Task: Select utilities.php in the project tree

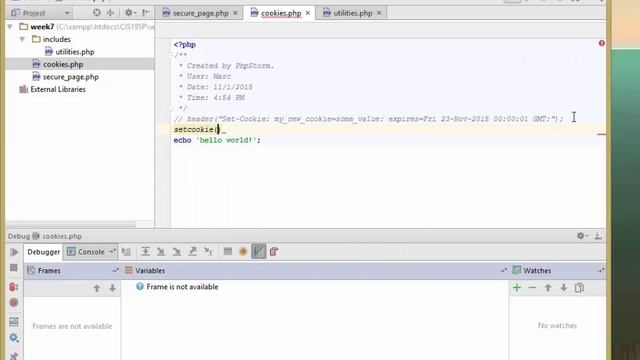Action: click(75, 52)
